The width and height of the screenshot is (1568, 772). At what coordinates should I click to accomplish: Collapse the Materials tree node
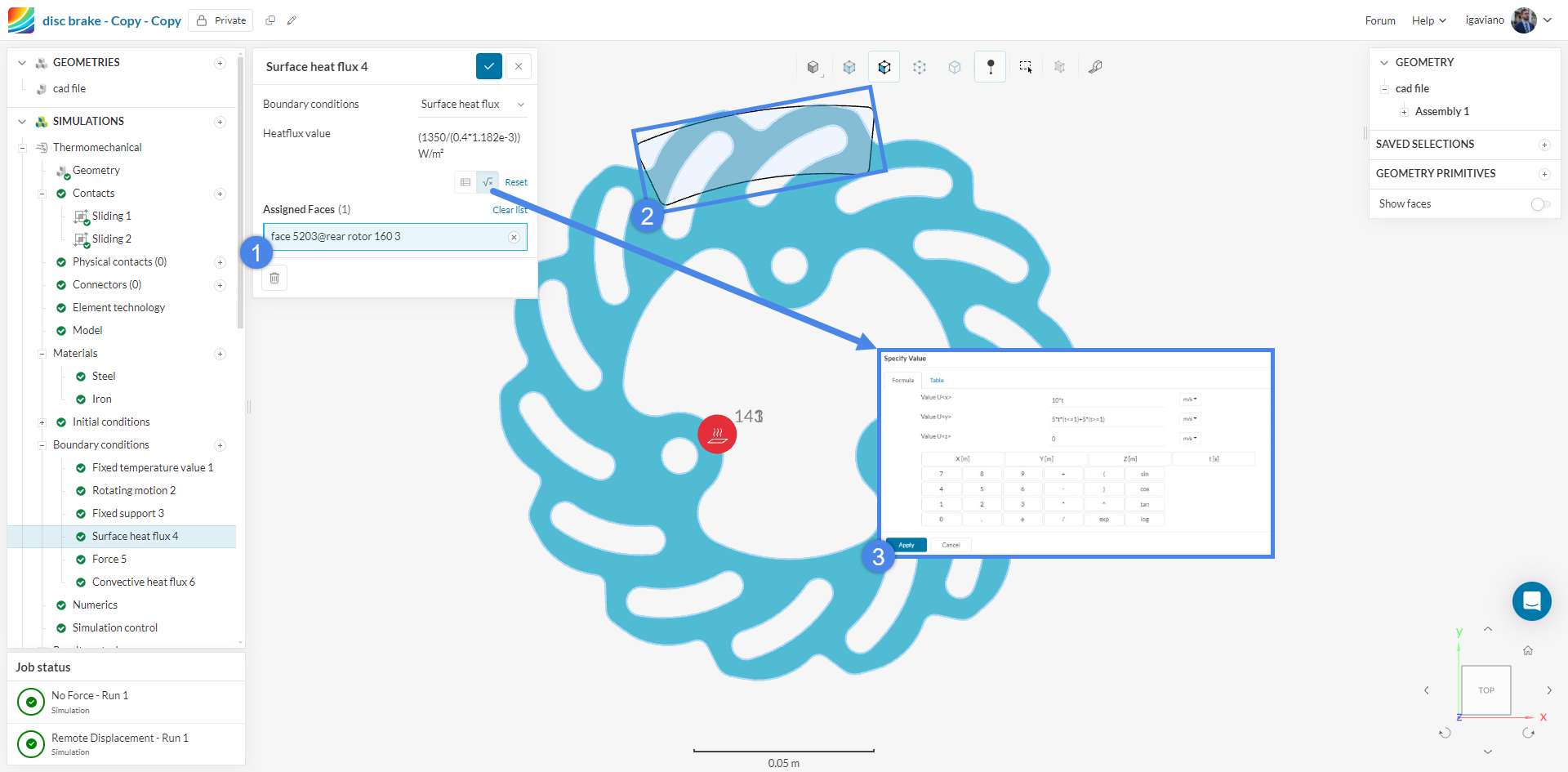(42, 354)
